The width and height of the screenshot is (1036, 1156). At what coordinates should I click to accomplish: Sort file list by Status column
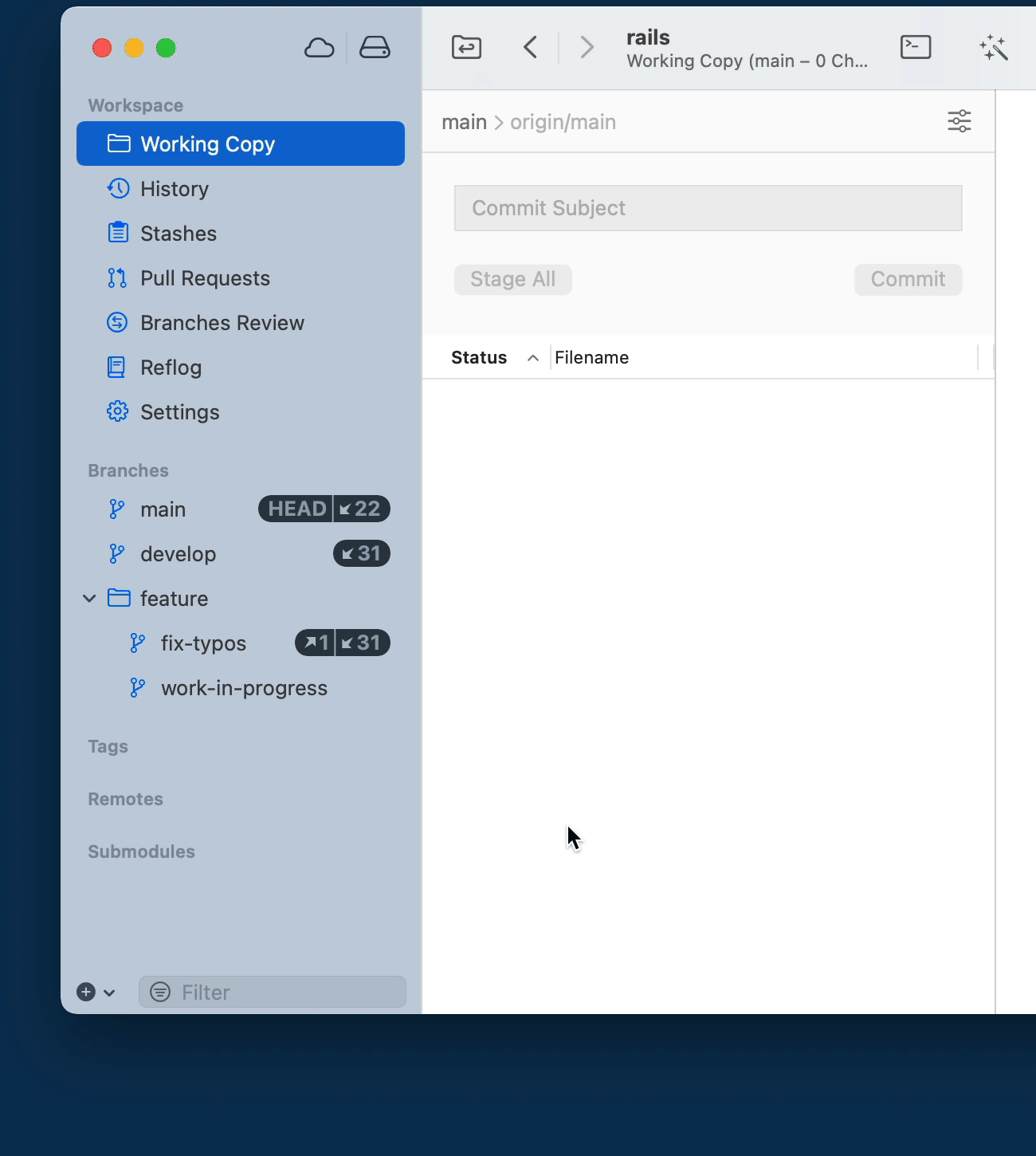(x=479, y=358)
